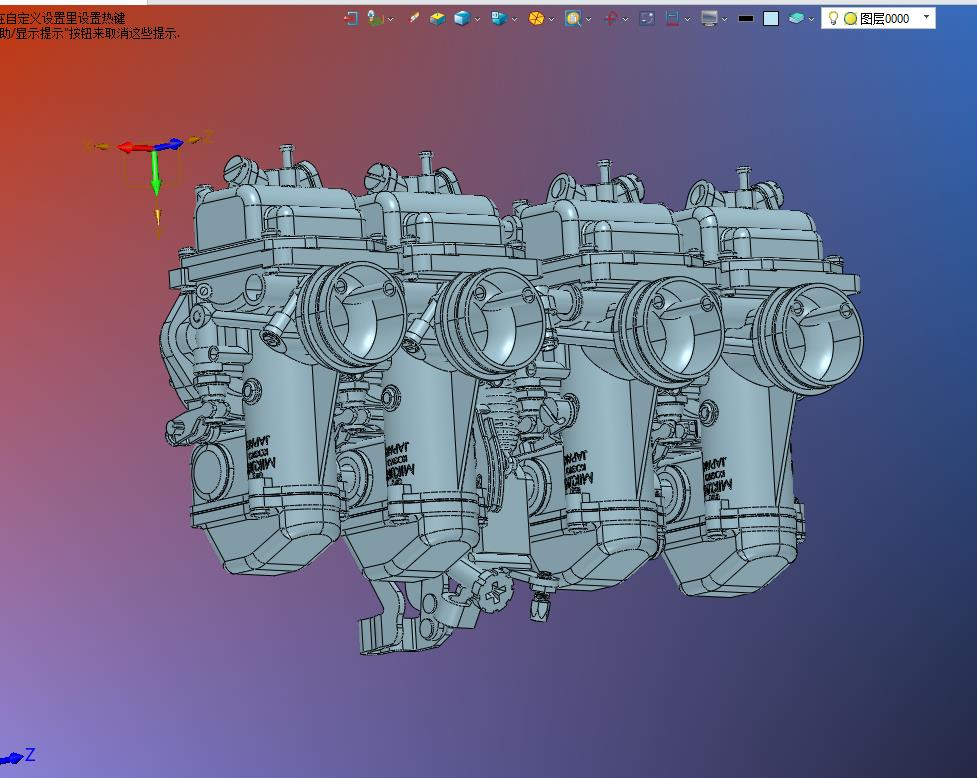This screenshot has width=977, height=778.
Task: Click the section dimension icon
Action: coord(672,19)
